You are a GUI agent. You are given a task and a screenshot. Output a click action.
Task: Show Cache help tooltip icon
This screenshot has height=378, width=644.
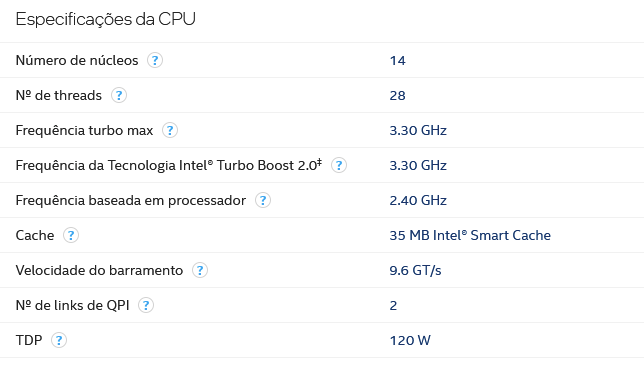[71, 235]
